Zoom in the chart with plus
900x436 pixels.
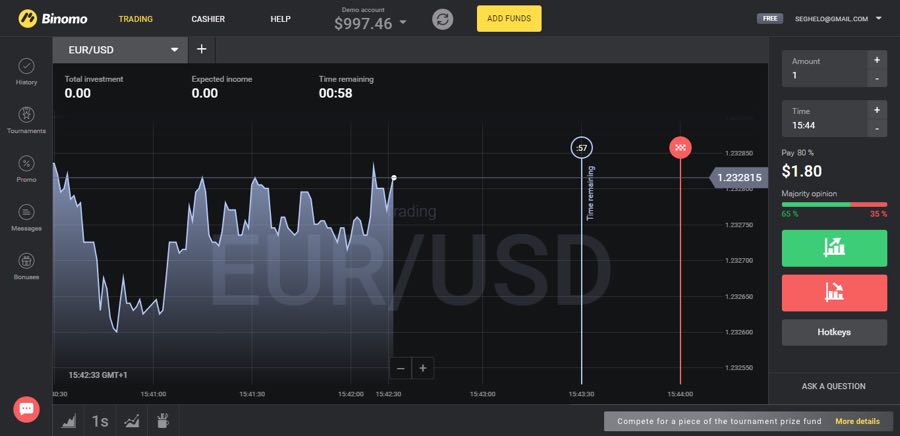pos(423,368)
